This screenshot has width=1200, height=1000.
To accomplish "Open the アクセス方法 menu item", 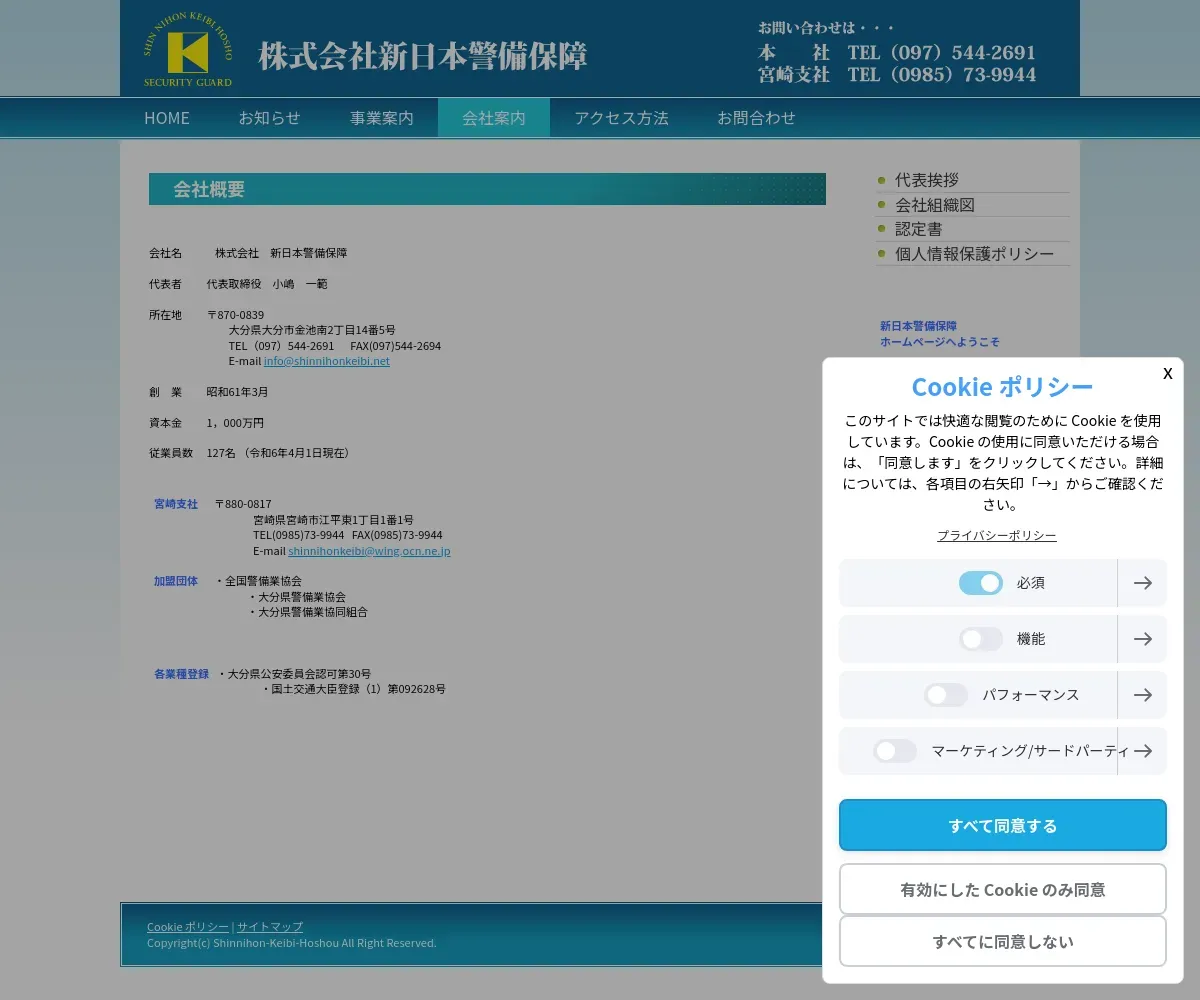I will coord(621,118).
